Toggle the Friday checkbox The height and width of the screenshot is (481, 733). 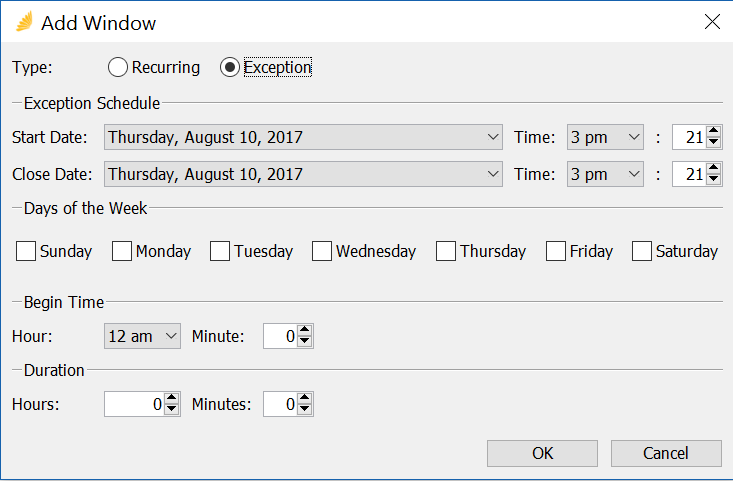click(556, 251)
